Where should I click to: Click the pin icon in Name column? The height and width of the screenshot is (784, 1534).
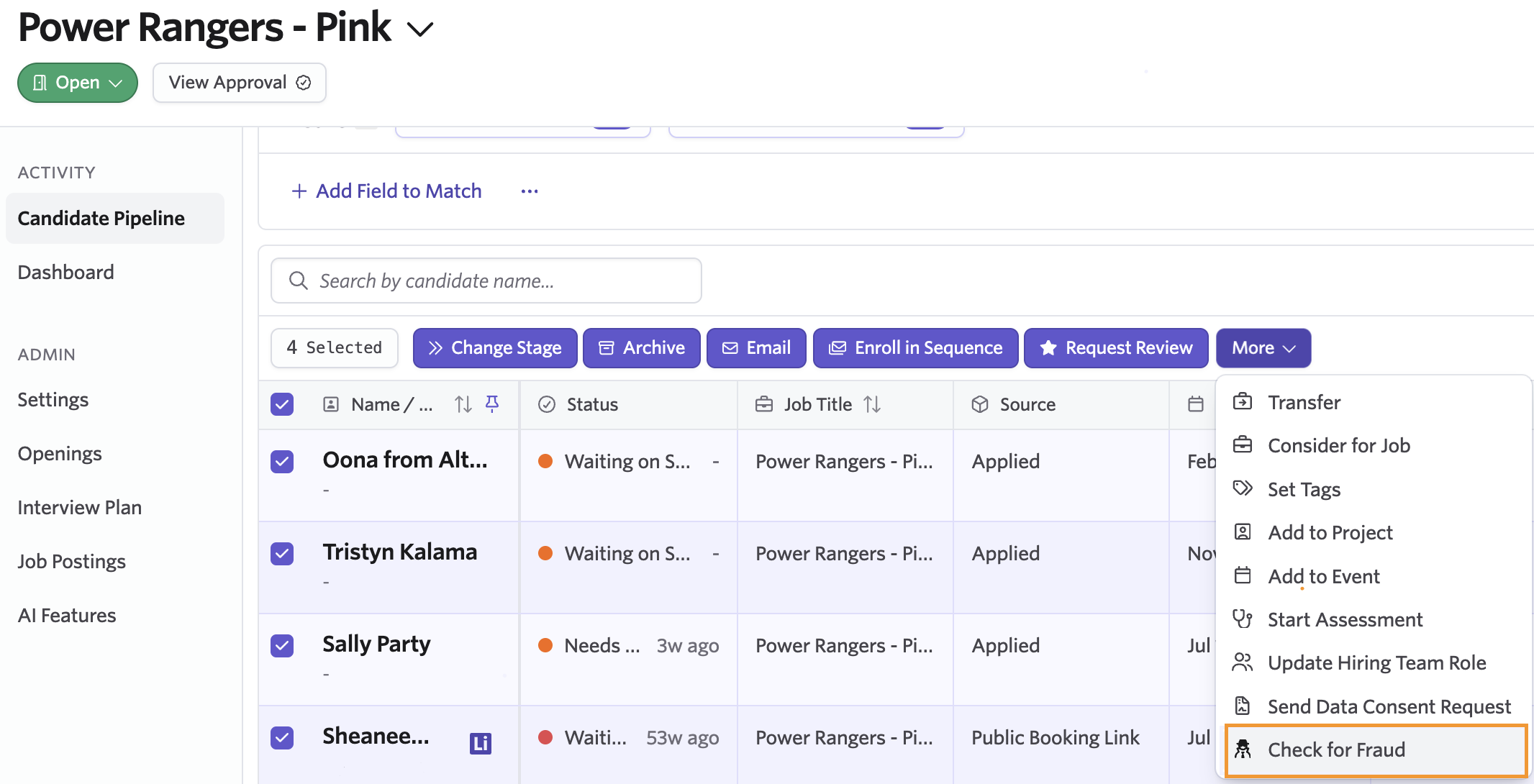click(x=492, y=404)
